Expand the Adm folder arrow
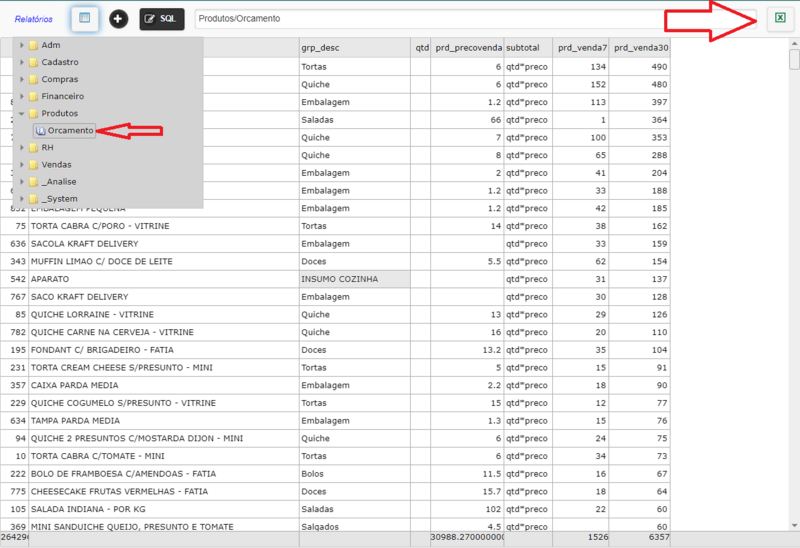 pyautogui.click(x=22, y=45)
